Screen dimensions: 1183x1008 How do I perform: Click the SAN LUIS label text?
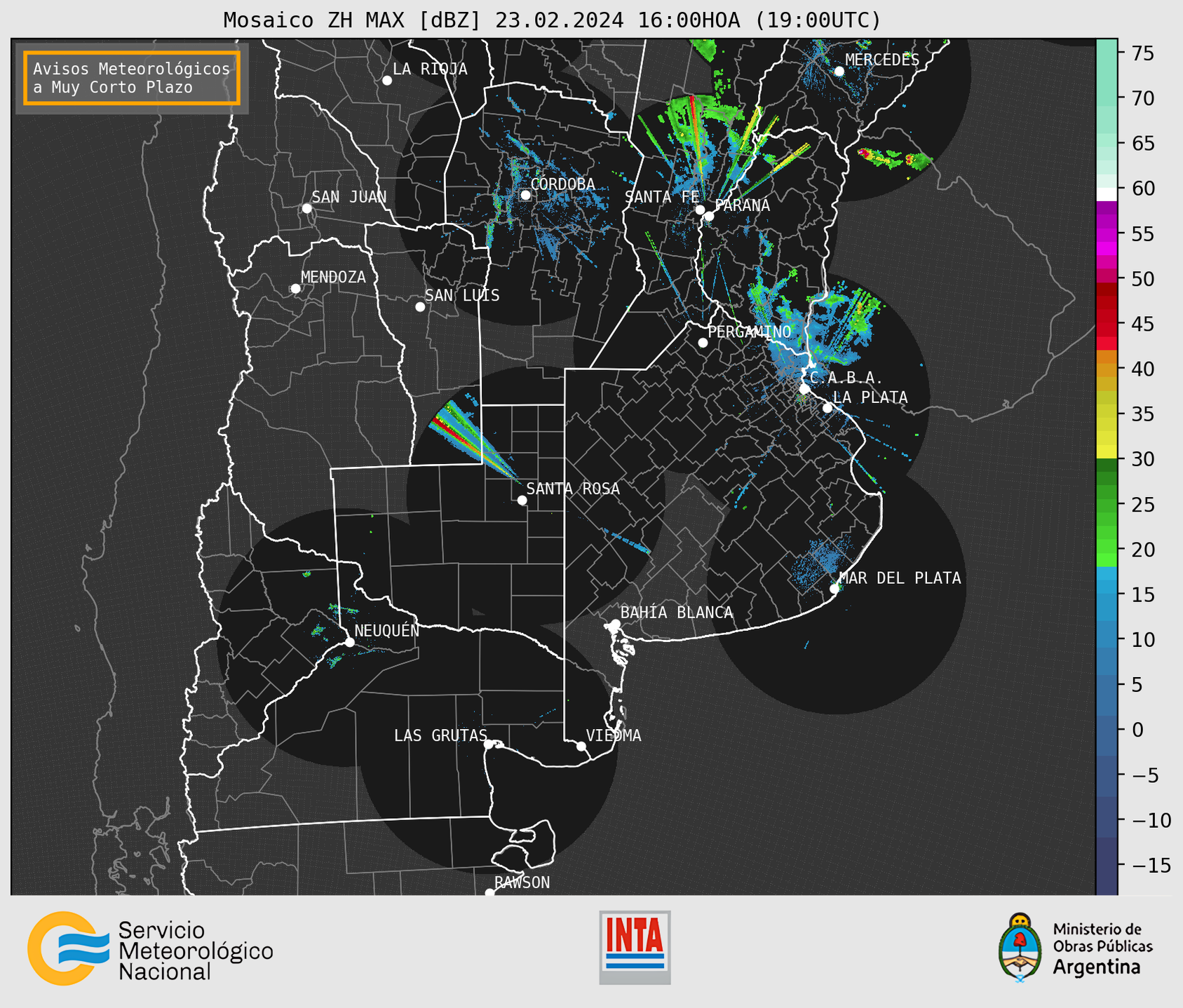pyautogui.click(x=462, y=296)
